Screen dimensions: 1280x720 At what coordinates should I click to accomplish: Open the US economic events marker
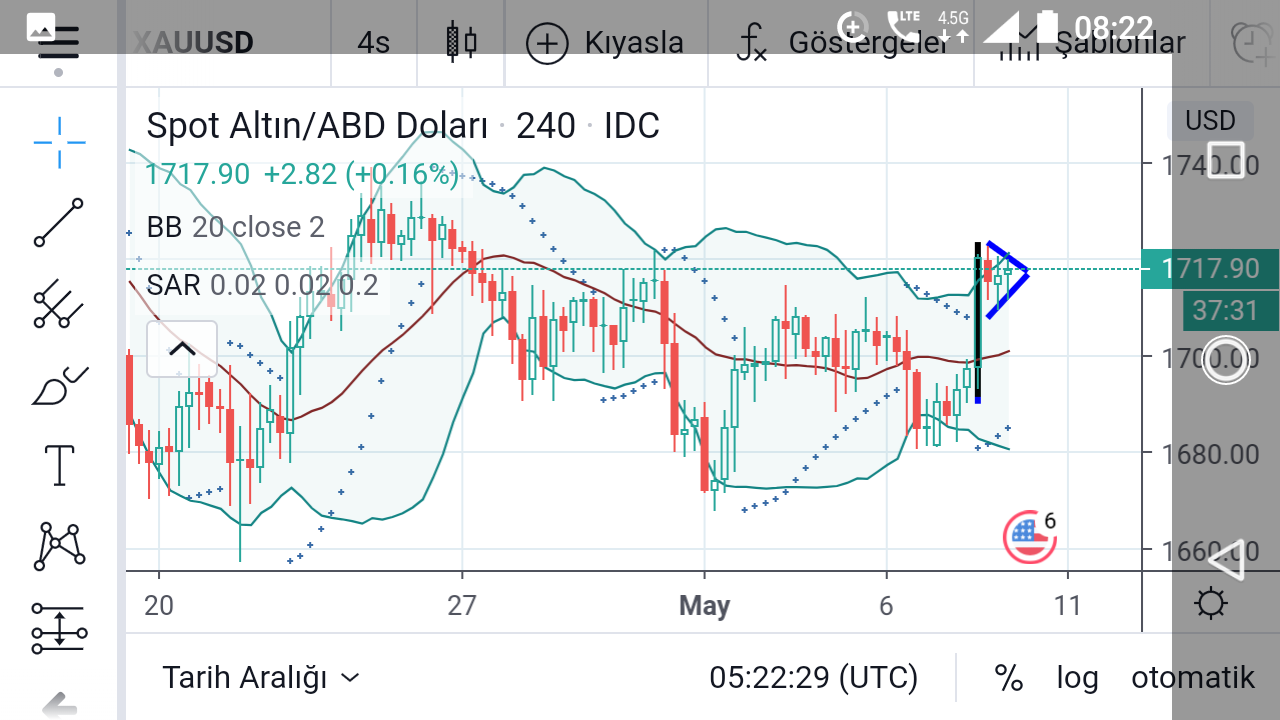pyautogui.click(x=1029, y=537)
